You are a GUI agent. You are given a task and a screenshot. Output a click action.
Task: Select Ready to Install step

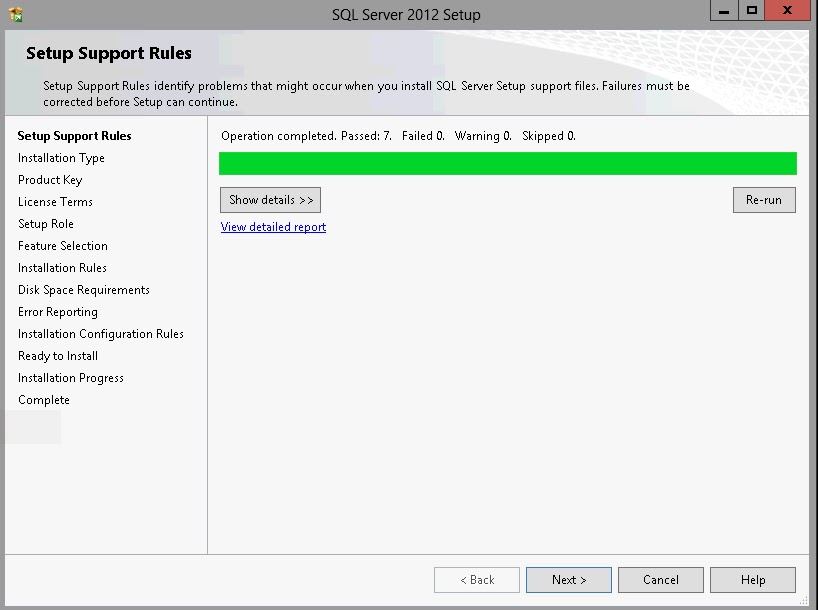point(58,356)
